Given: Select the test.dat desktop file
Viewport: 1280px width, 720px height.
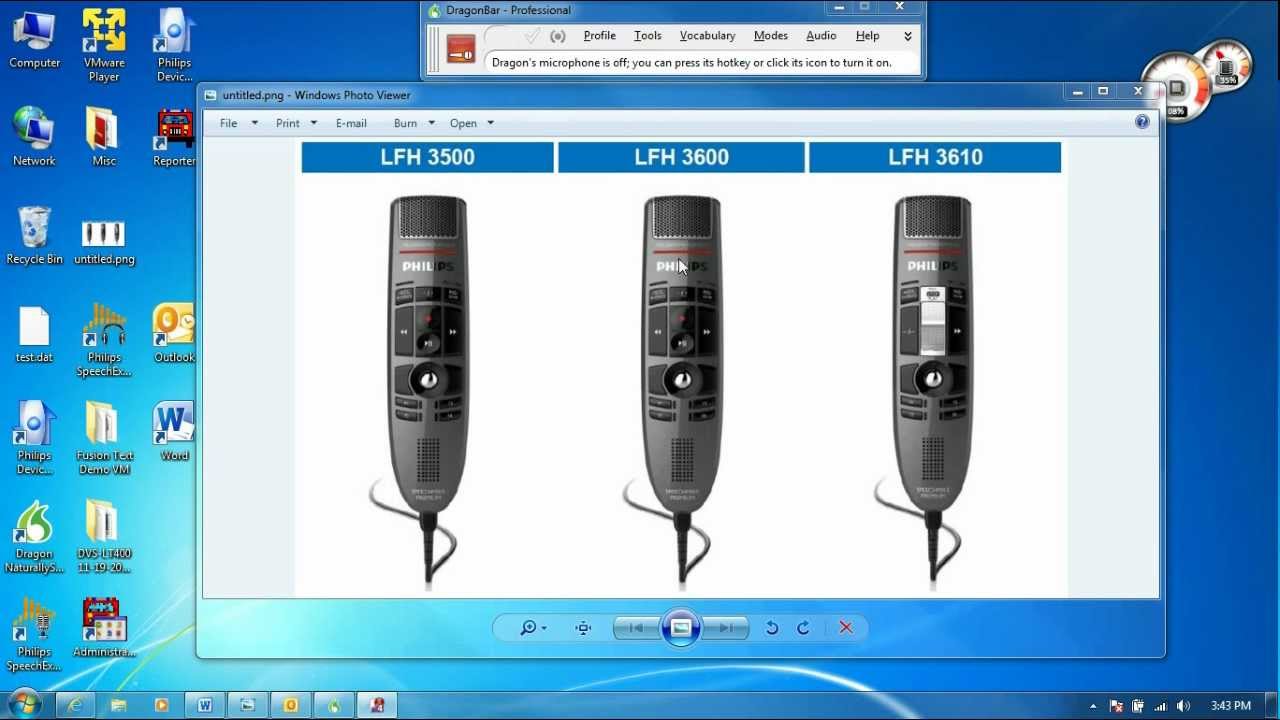Looking at the screenshot, I should (34, 334).
